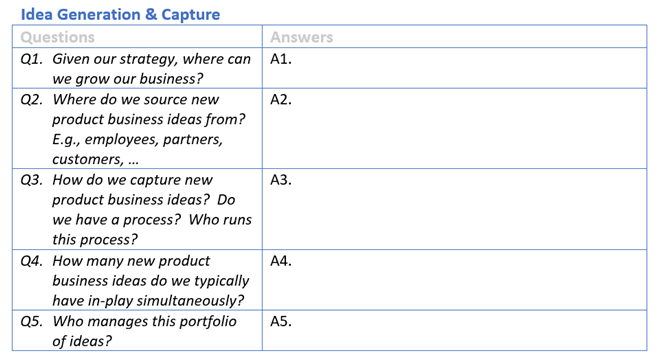Click the Q3. label
Viewport: 661px width, 363px height.
32,180
